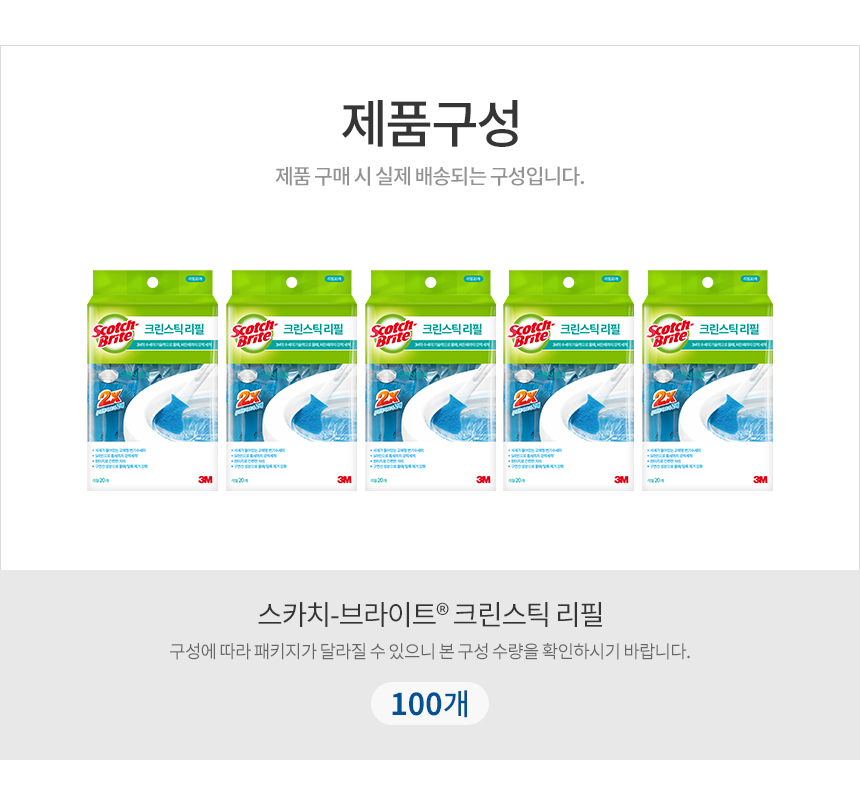Click the 2X badge on second package

pyautogui.click(x=248, y=401)
